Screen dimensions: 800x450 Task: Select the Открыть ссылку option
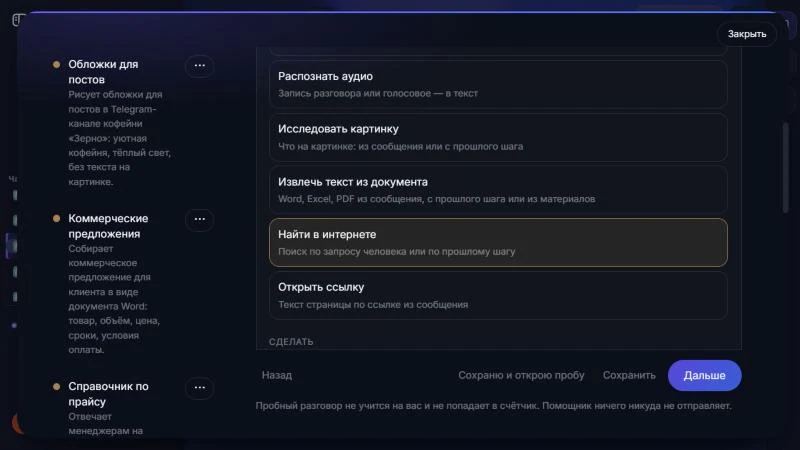pos(498,295)
